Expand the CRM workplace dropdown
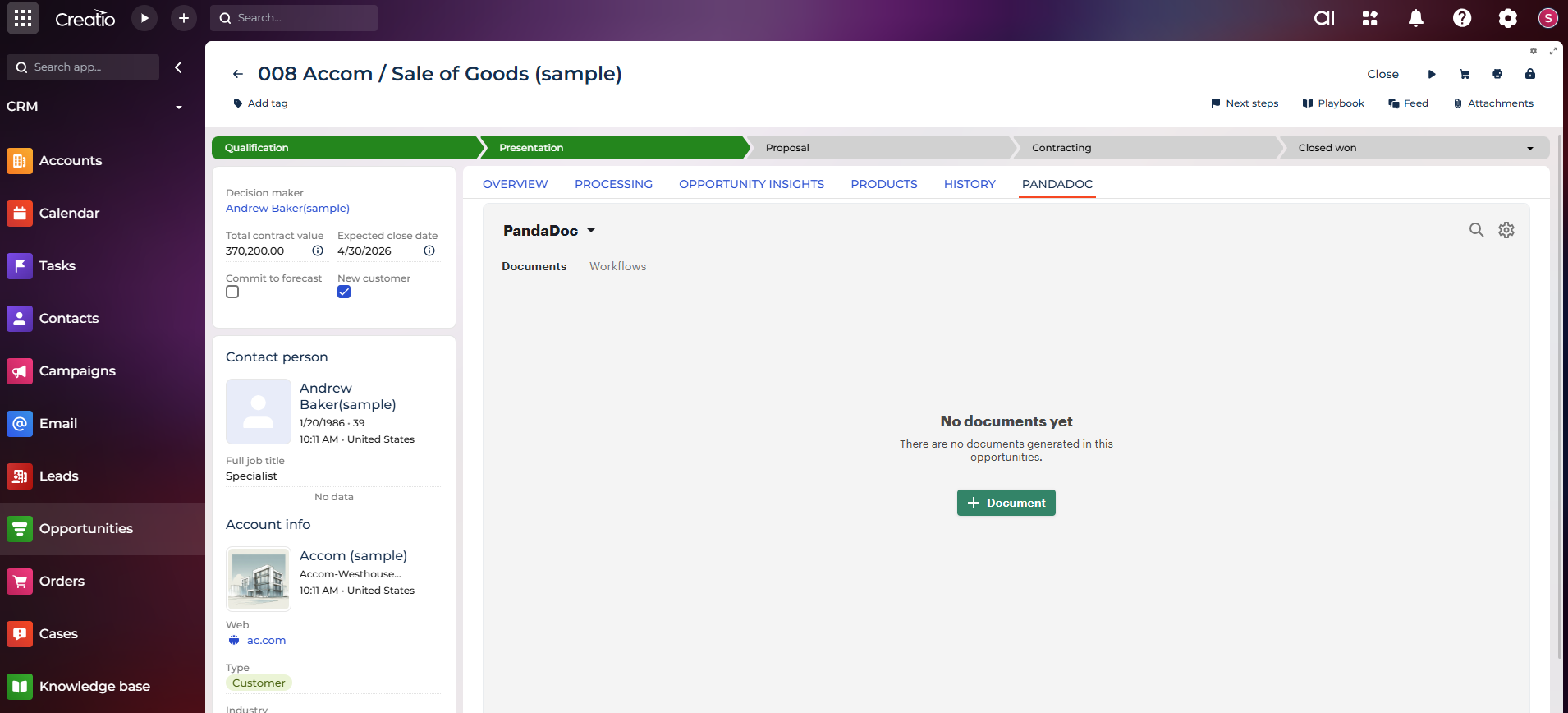 (178, 107)
